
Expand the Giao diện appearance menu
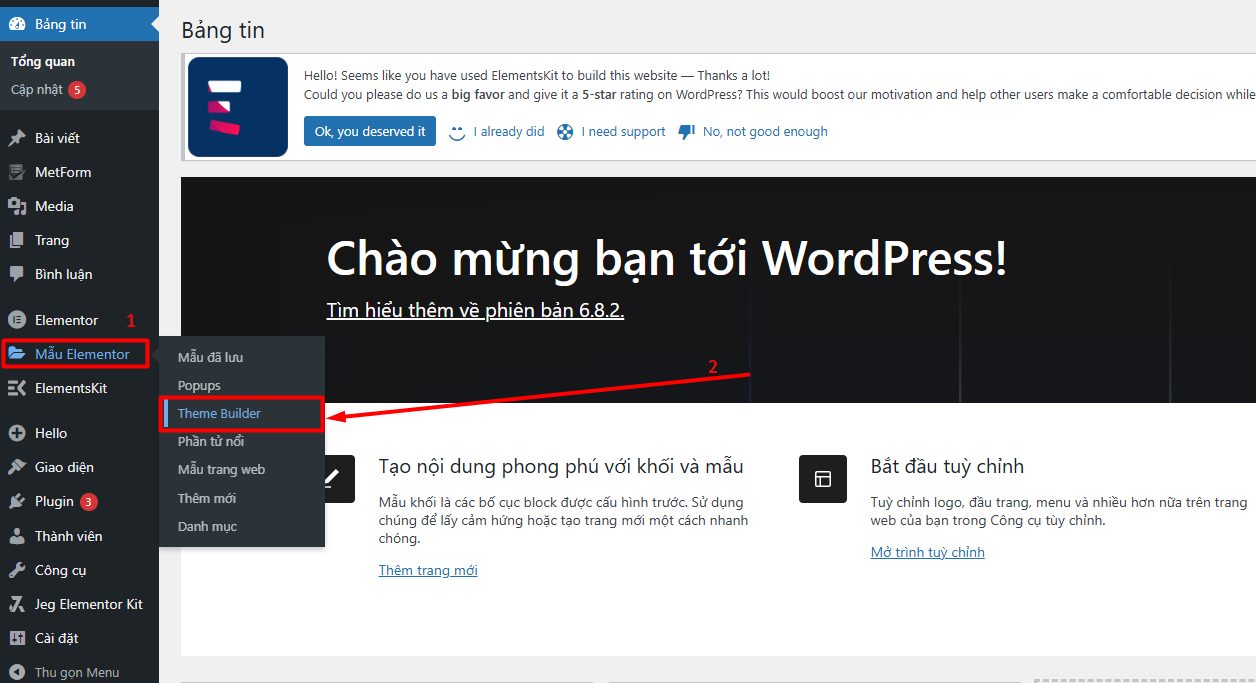(64, 467)
